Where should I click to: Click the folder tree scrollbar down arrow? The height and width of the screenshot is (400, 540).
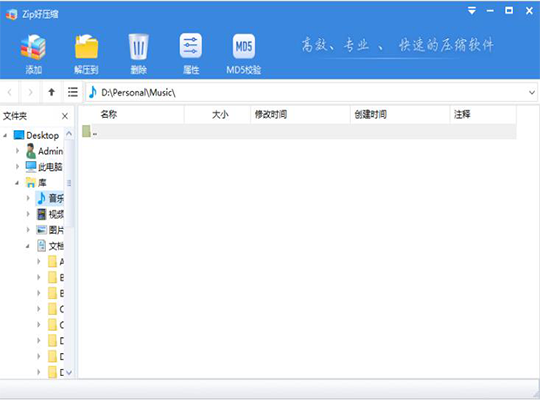[x=69, y=372]
